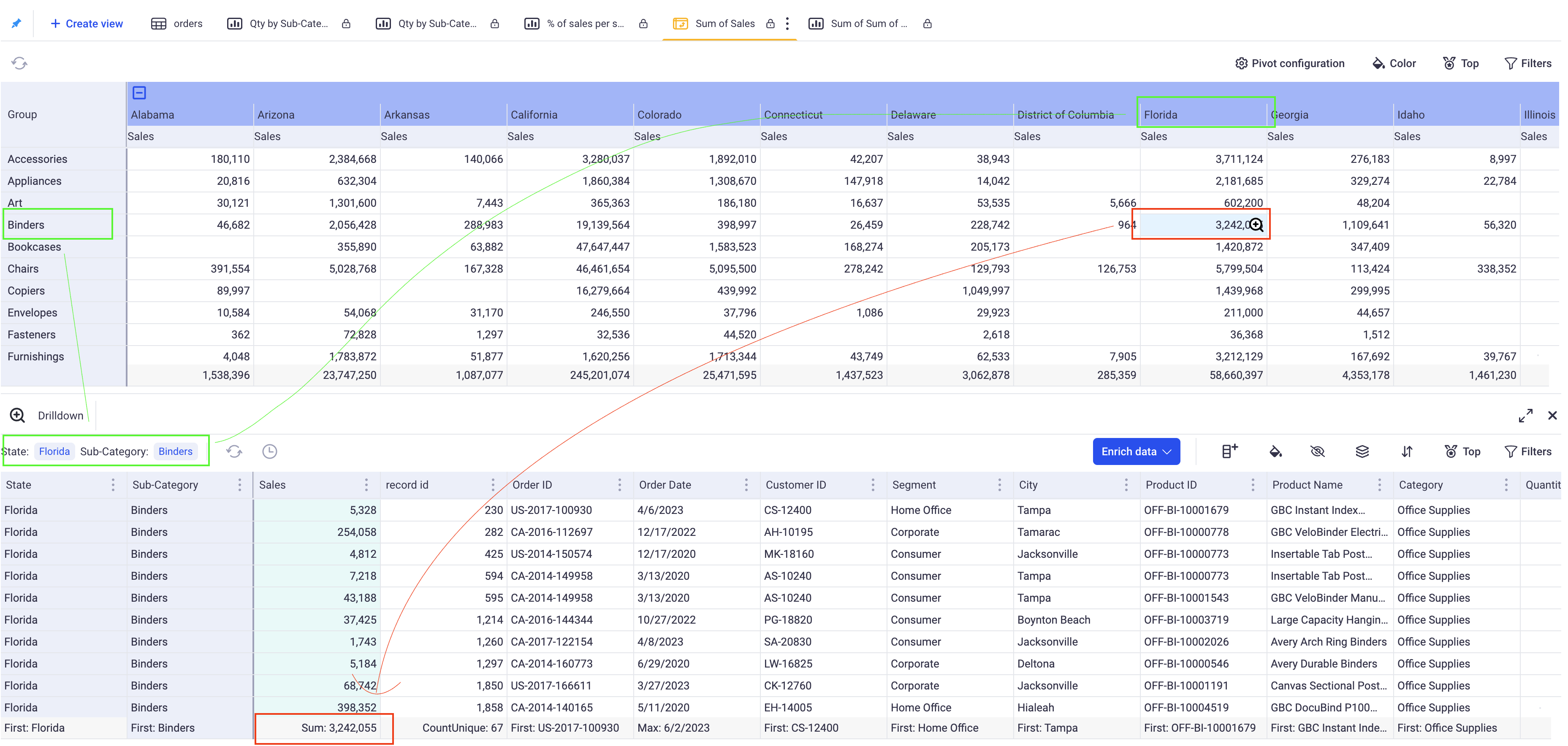The image size is (1568, 746).
Task: Open Order Date column options menu
Action: pos(746,485)
